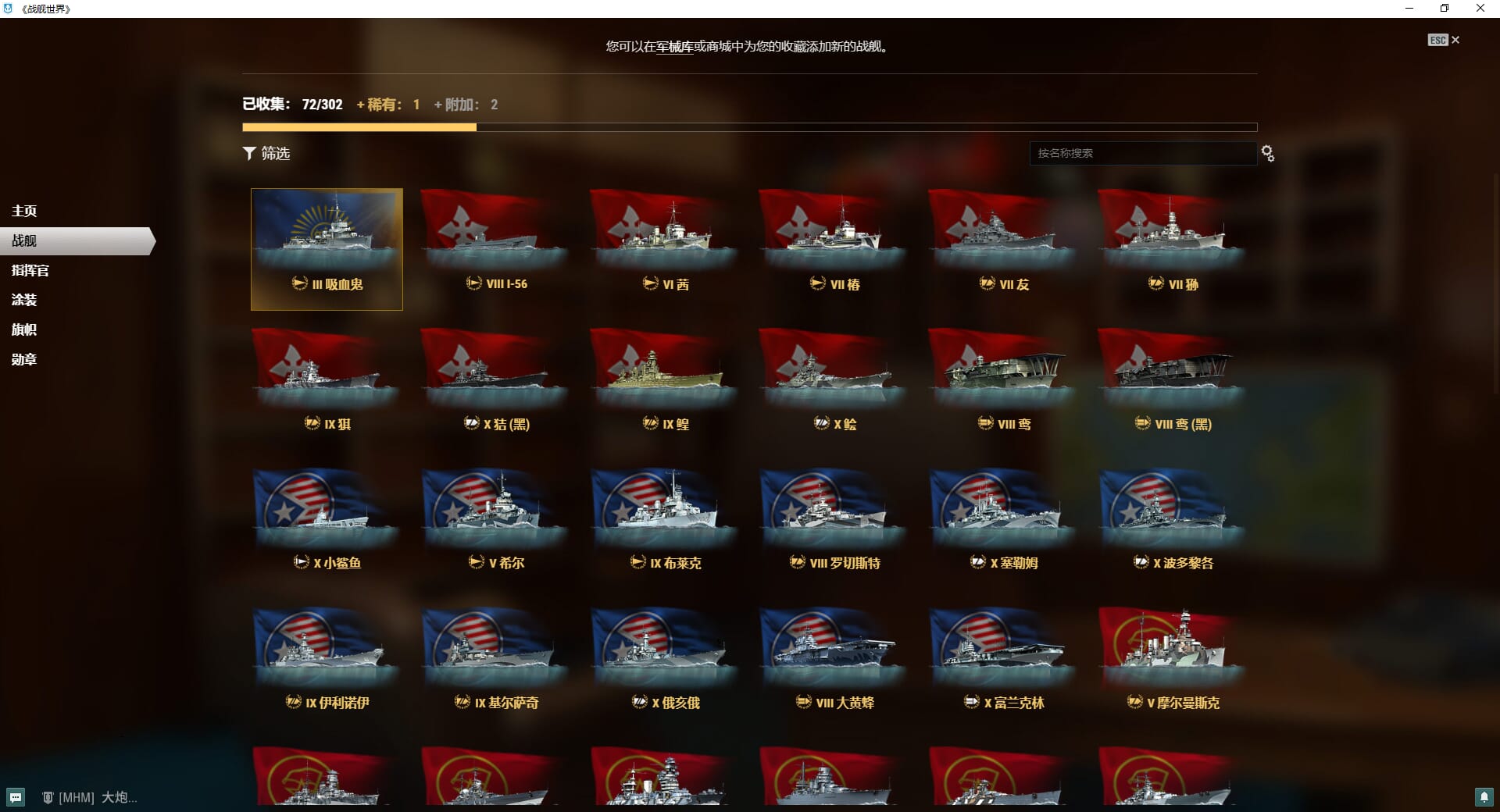
Task: Close the screen with the ESC button
Action: (x=1444, y=40)
